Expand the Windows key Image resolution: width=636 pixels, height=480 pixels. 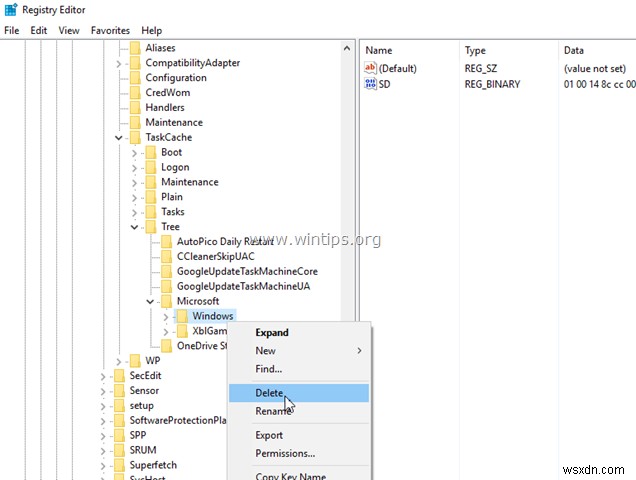(165, 317)
